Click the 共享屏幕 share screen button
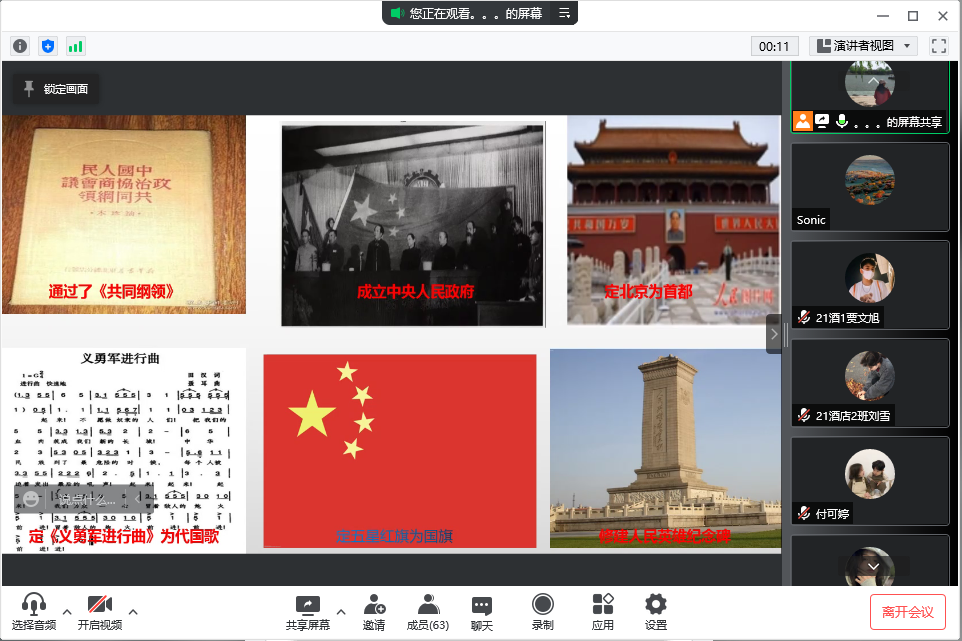962x641 pixels. pos(307,611)
